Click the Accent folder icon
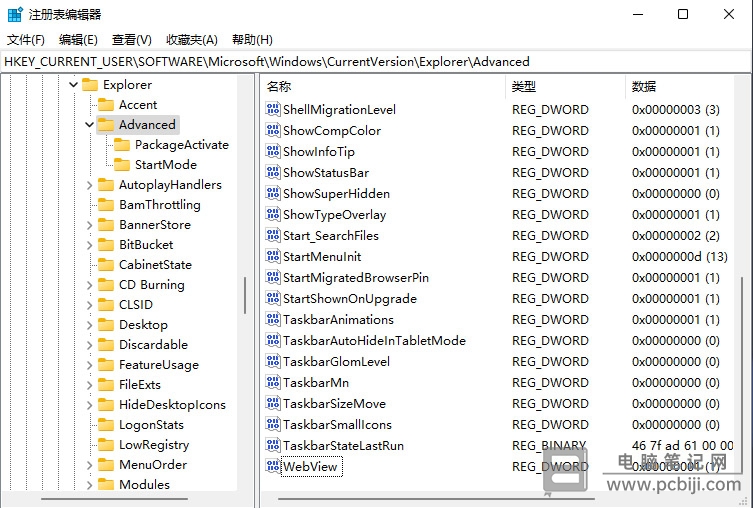753x508 pixels. pyautogui.click(x=106, y=105)
